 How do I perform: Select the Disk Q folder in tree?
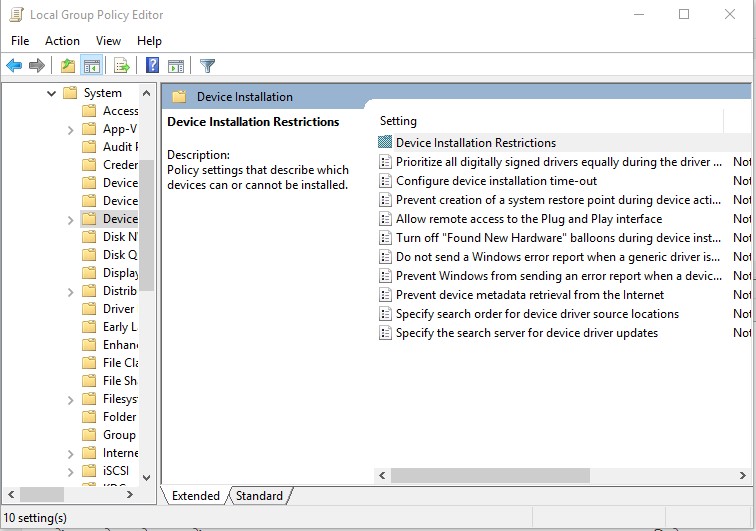pyautogui.click(x=121, y=255)
